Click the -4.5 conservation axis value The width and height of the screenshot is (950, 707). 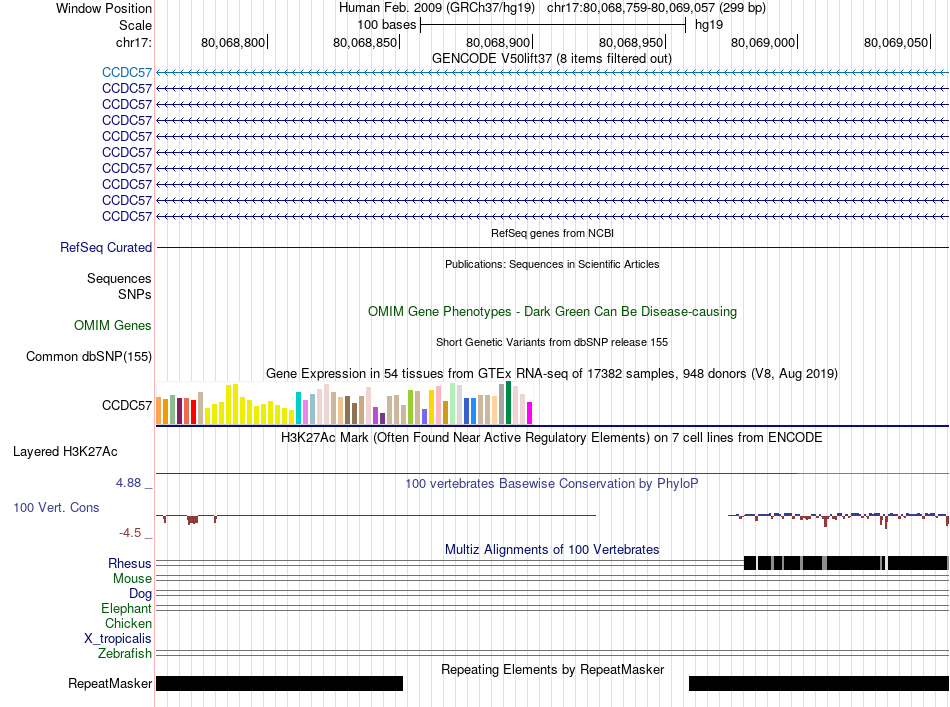click(130, 533)
